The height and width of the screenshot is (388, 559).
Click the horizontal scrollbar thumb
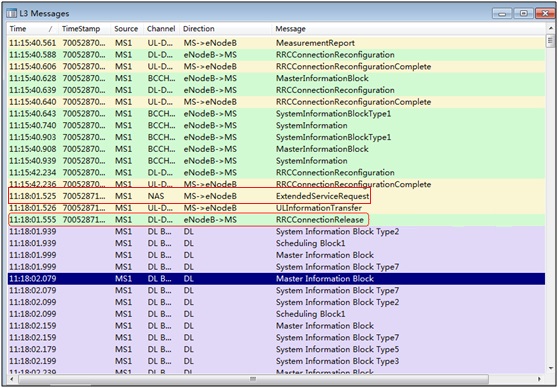(x=253, y=379)
